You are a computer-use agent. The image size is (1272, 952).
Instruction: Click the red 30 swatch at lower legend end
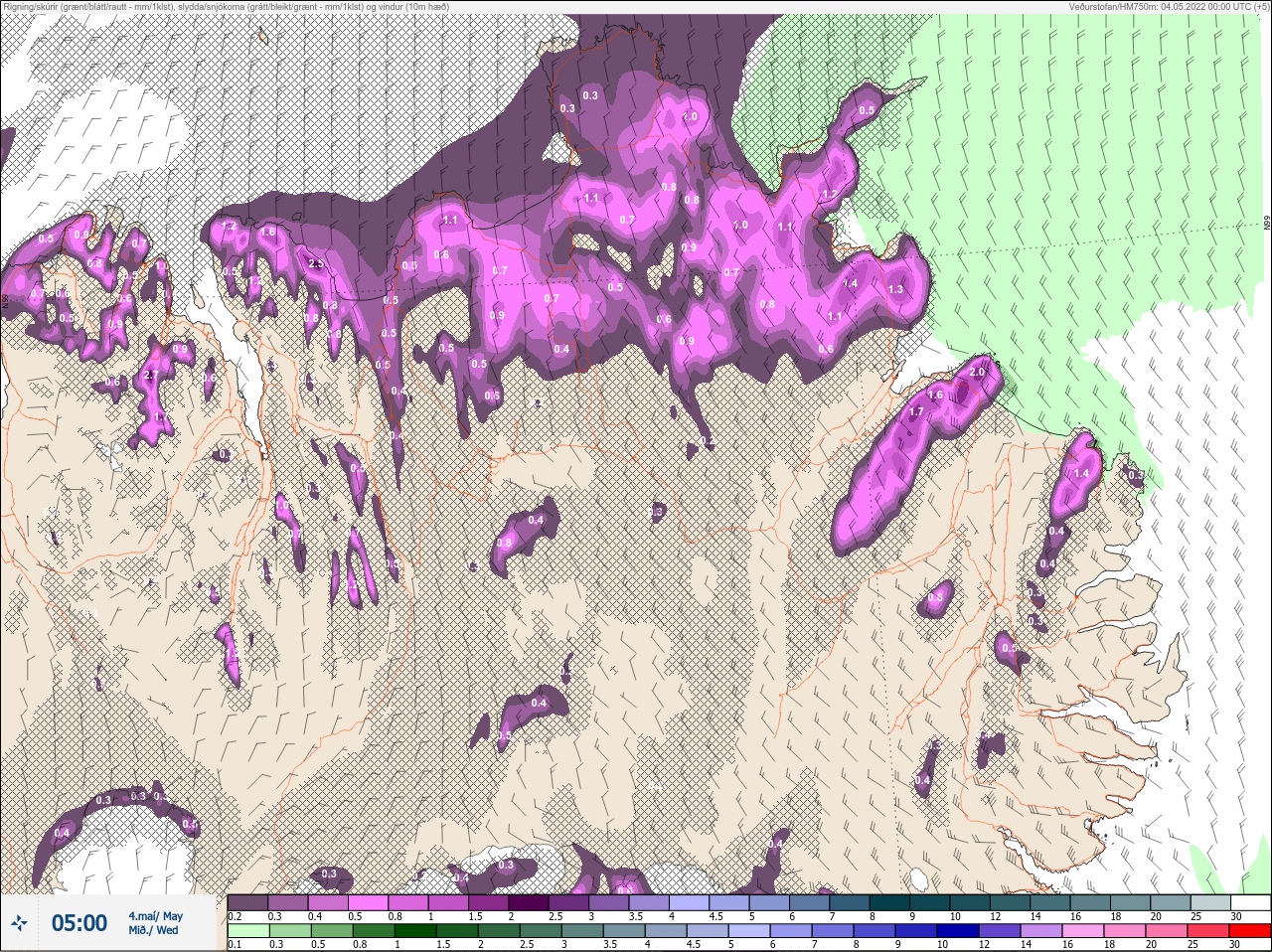pos(1251,931)
